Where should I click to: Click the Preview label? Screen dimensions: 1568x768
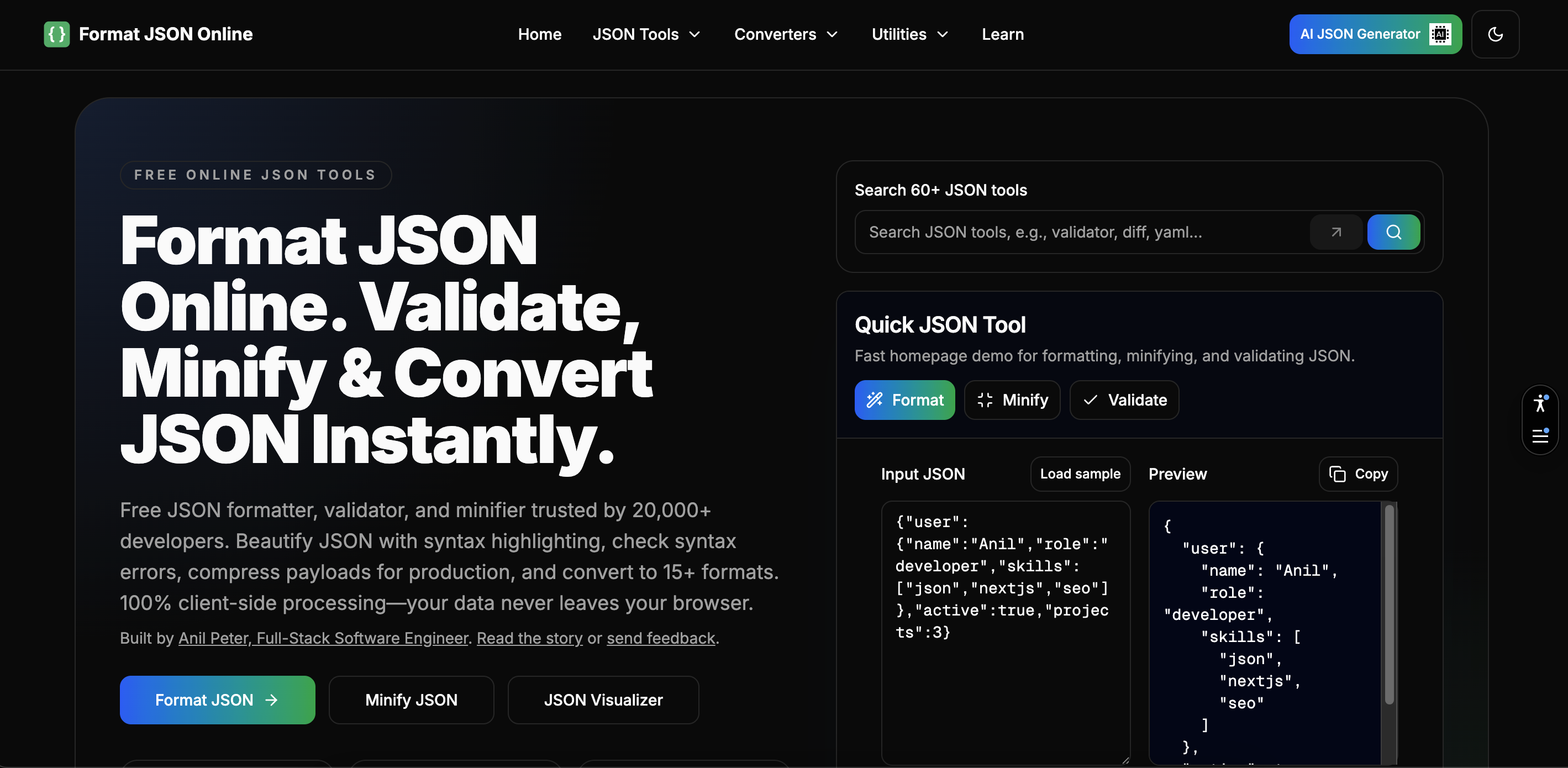coord(1177,474)
